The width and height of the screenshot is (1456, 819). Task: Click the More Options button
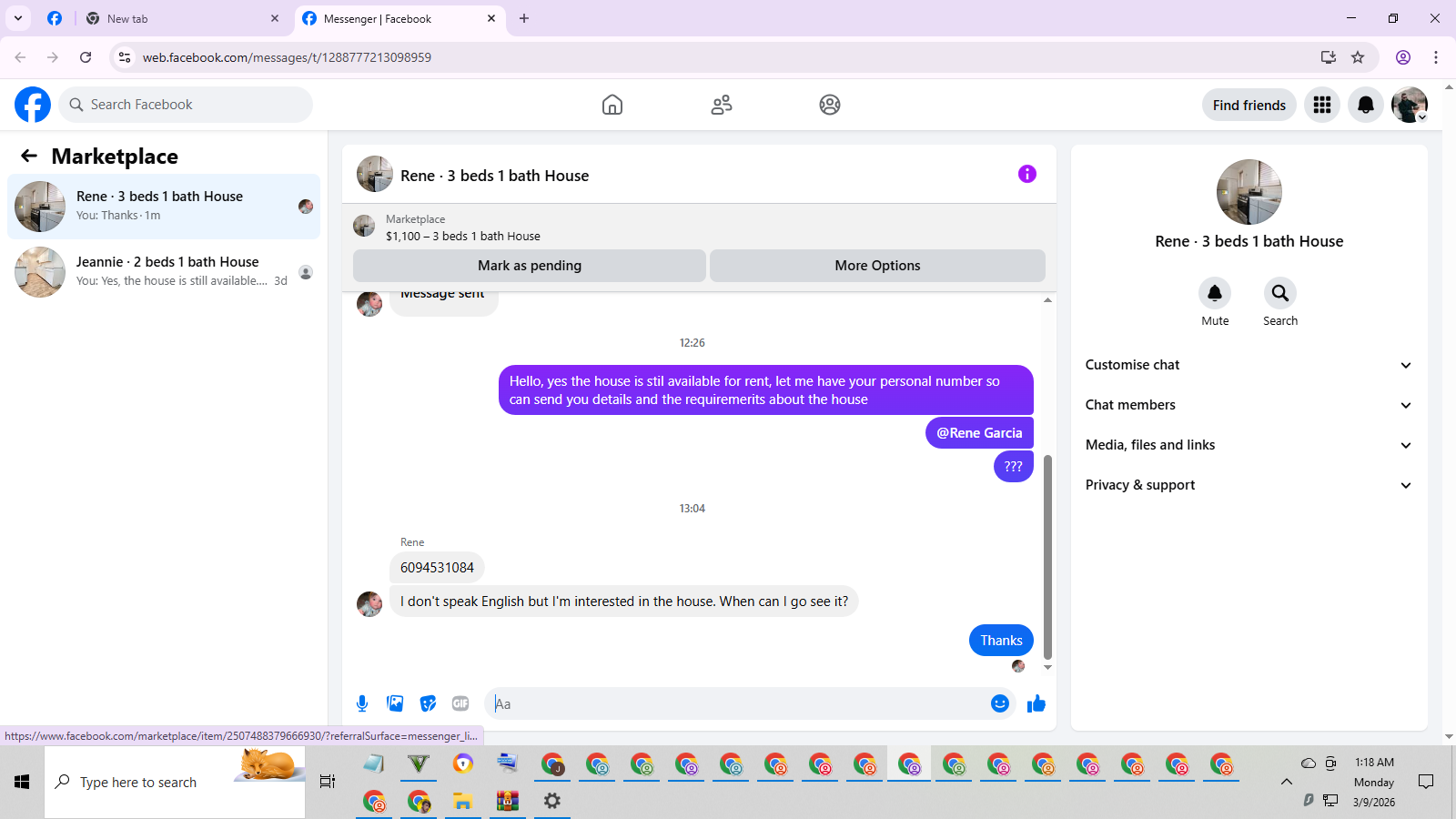(877, 266)
